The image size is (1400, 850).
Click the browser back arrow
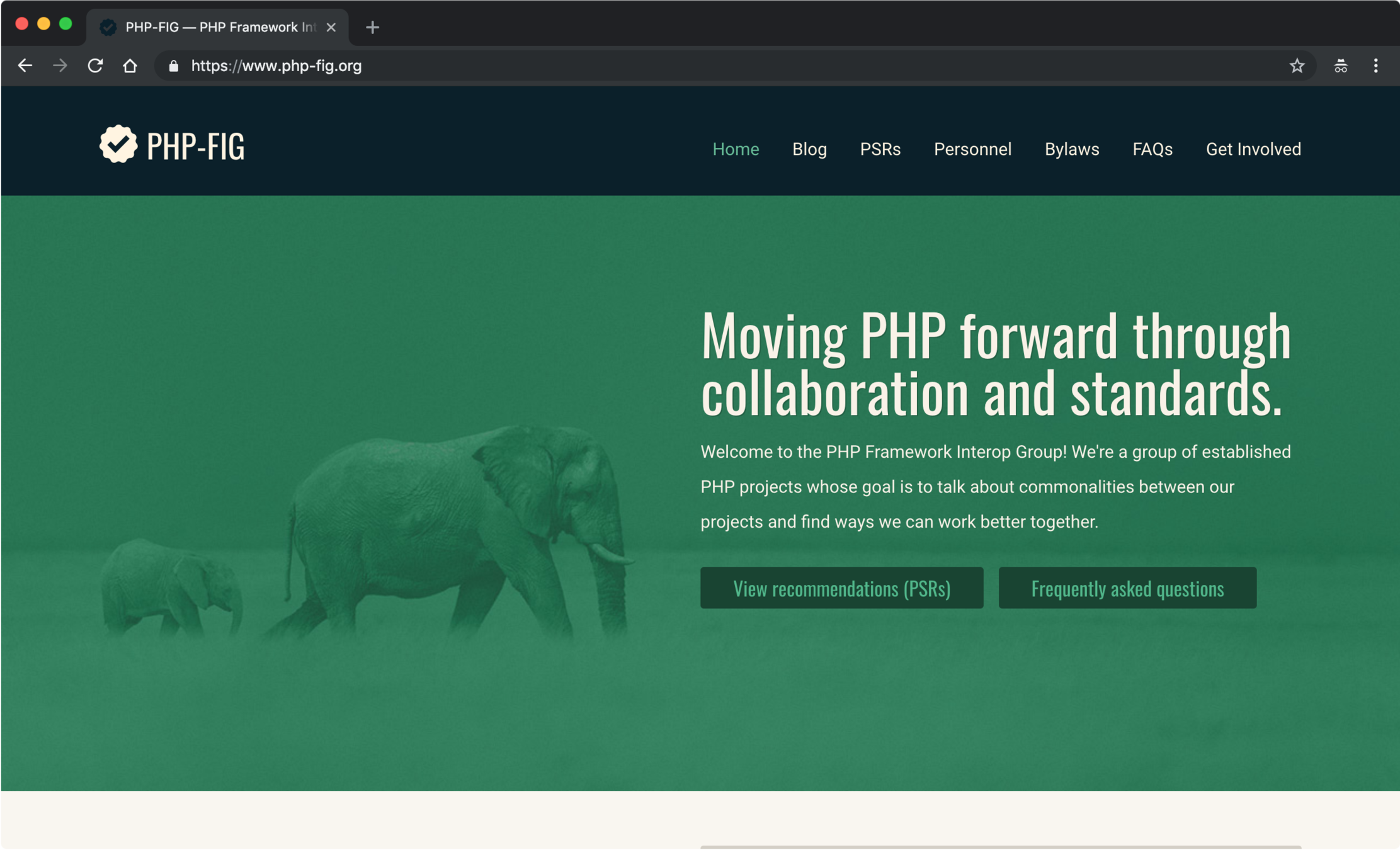[x=25, y=65]
